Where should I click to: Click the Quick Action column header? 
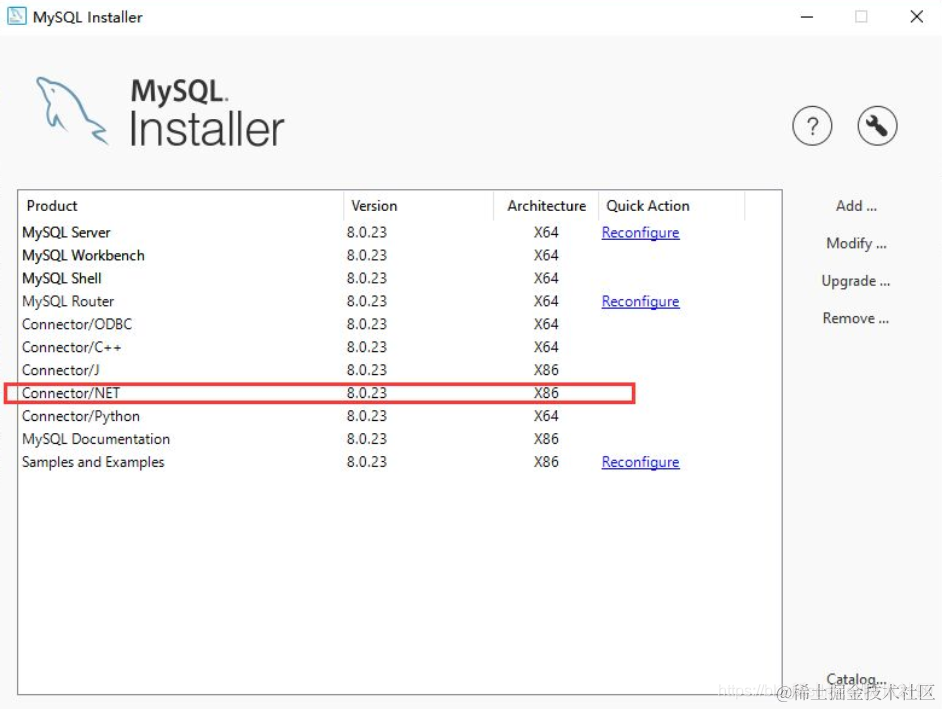click(672, 206)
